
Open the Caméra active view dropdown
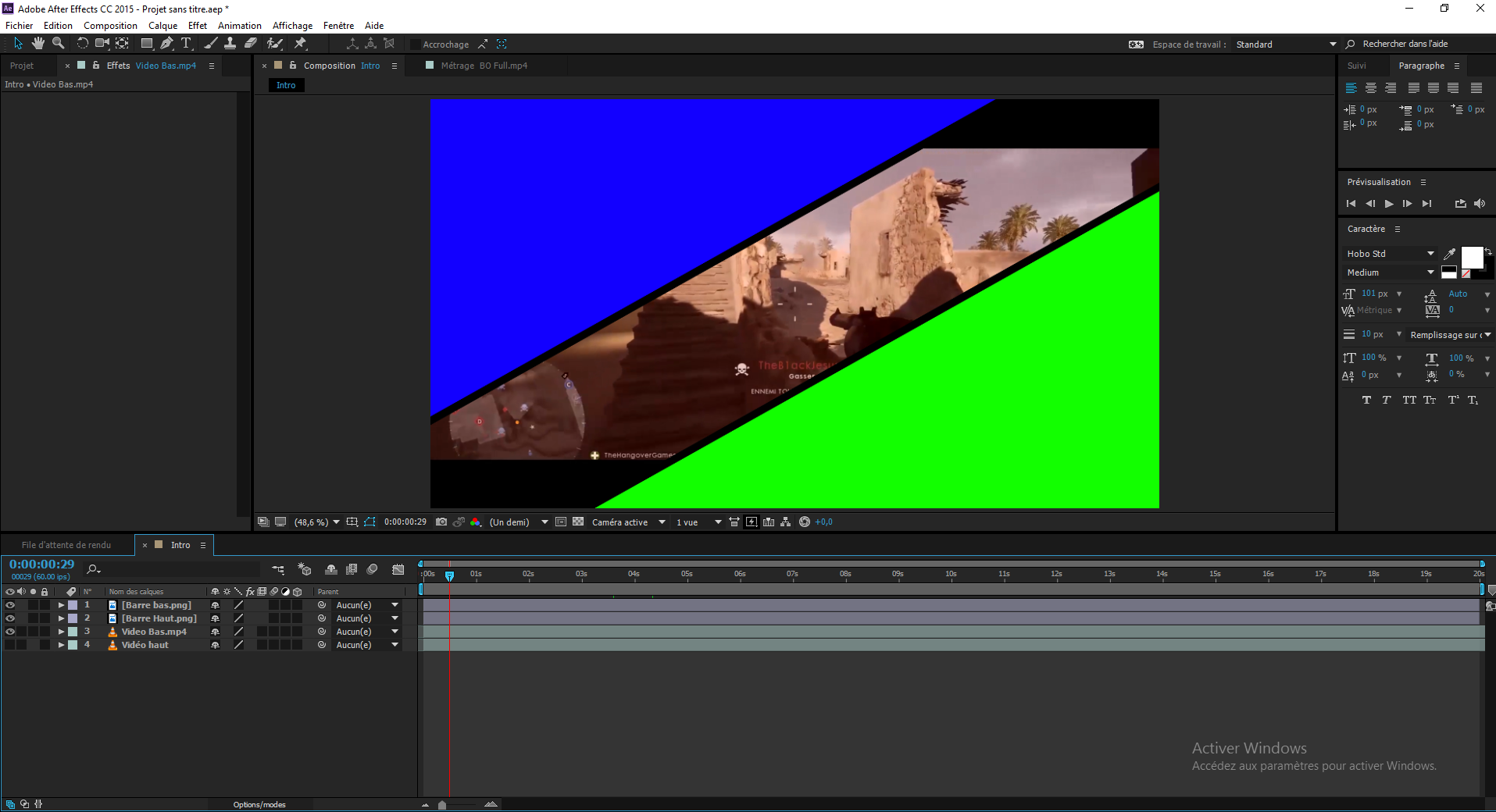click(629, 522)
